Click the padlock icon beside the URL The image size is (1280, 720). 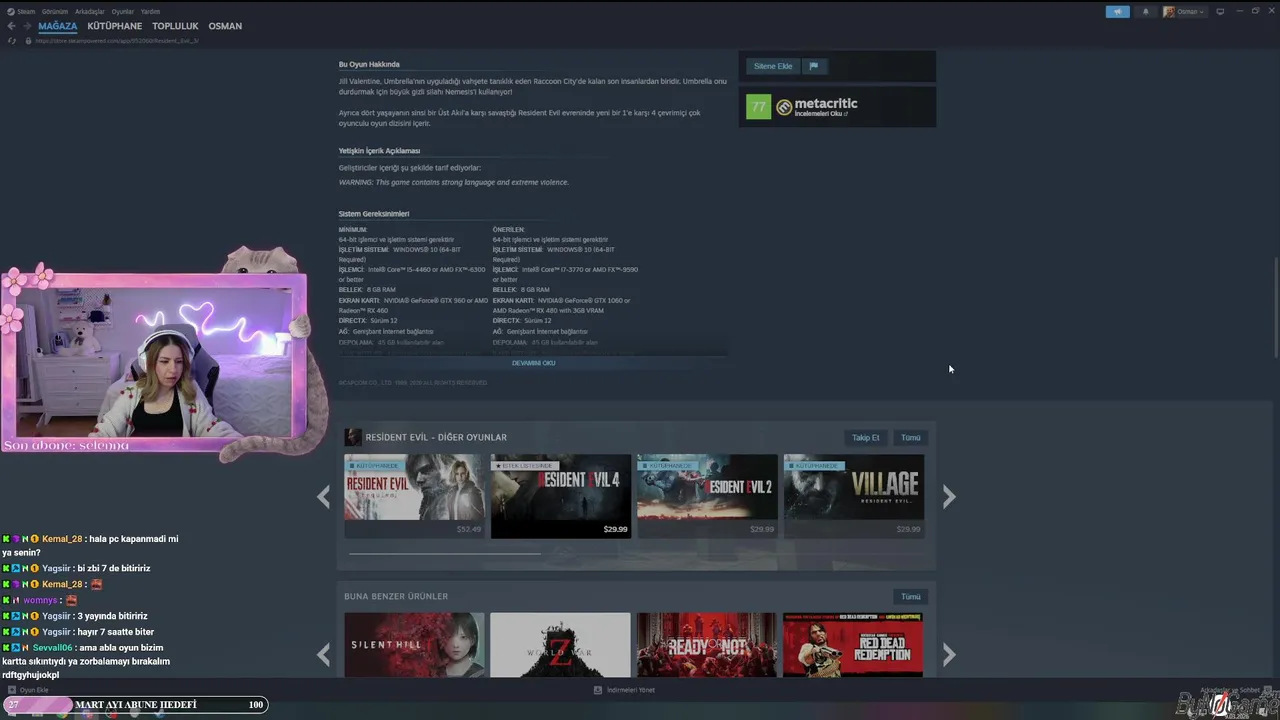28,41
